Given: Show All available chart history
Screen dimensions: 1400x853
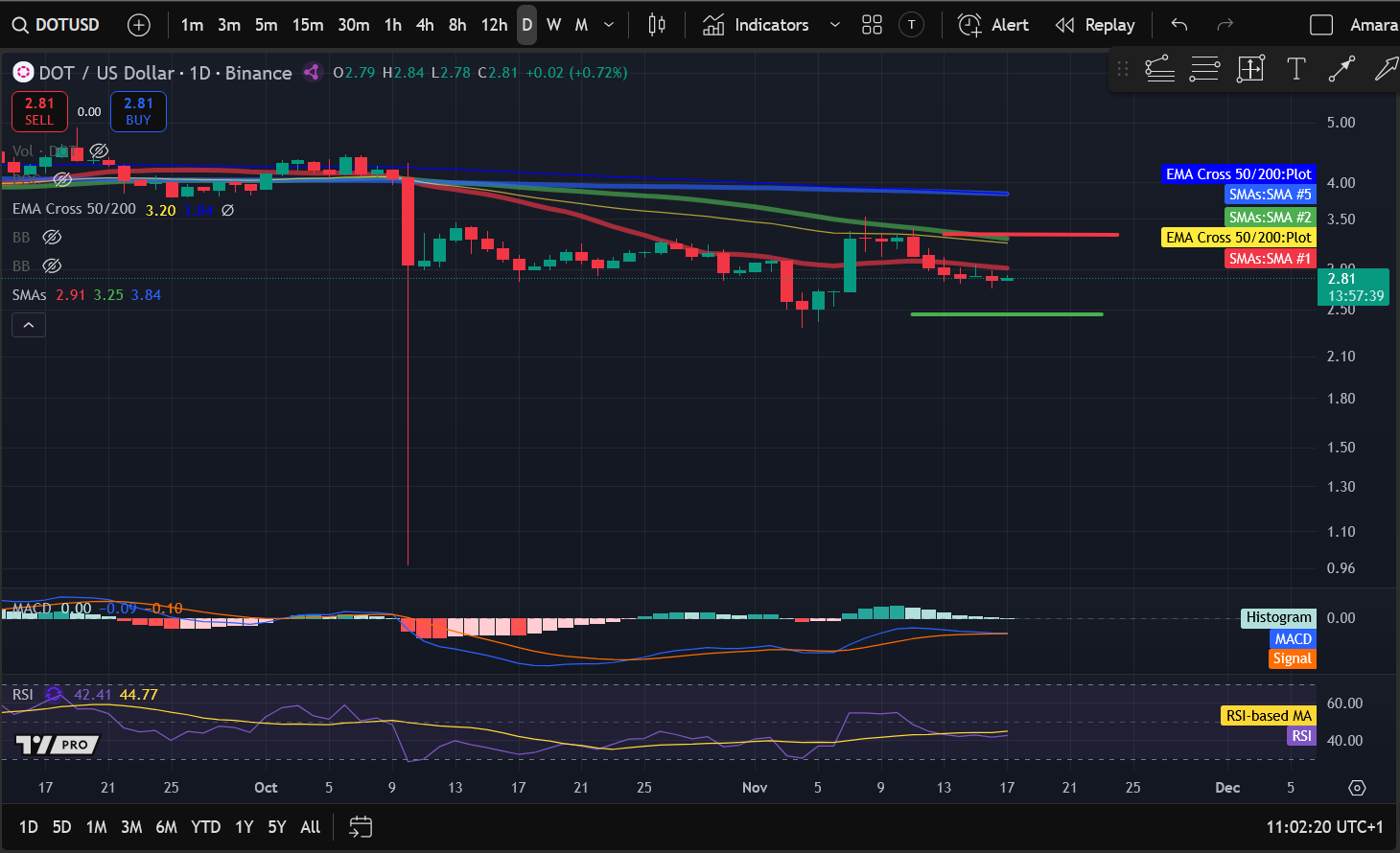Looking at the screenshot, I should coord(311,827).
